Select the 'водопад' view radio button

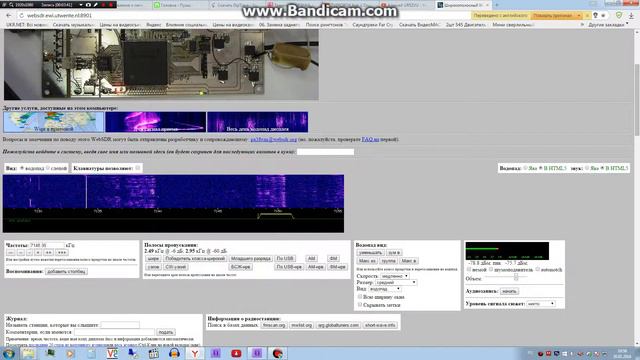[x=22, y=168]
